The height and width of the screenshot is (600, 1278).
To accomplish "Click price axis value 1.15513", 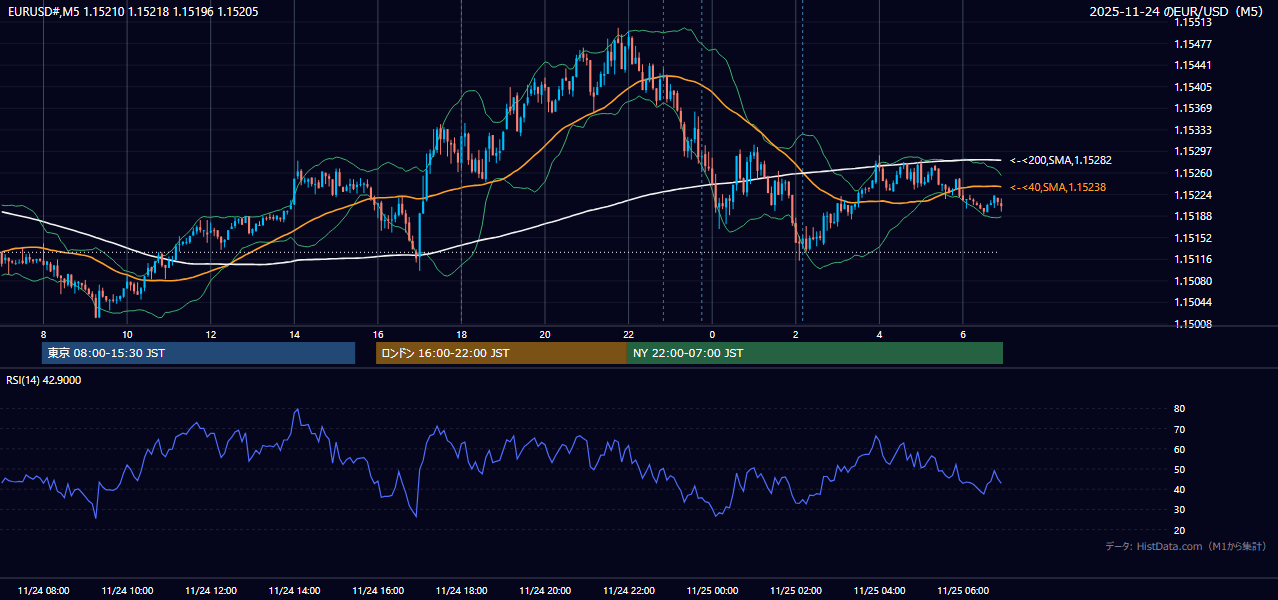I will (1193, 22).
